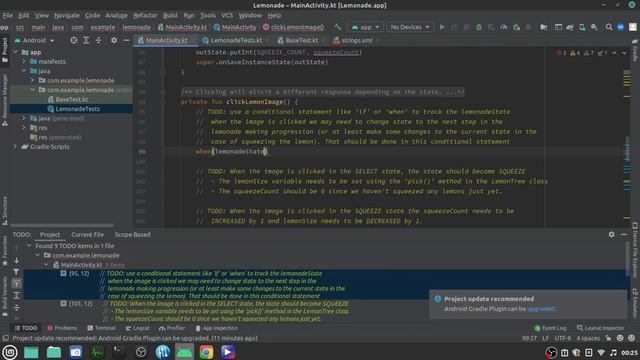
Task: Click the blue account avatar icon
Action: pyautogui.click(x=620, y=27)
